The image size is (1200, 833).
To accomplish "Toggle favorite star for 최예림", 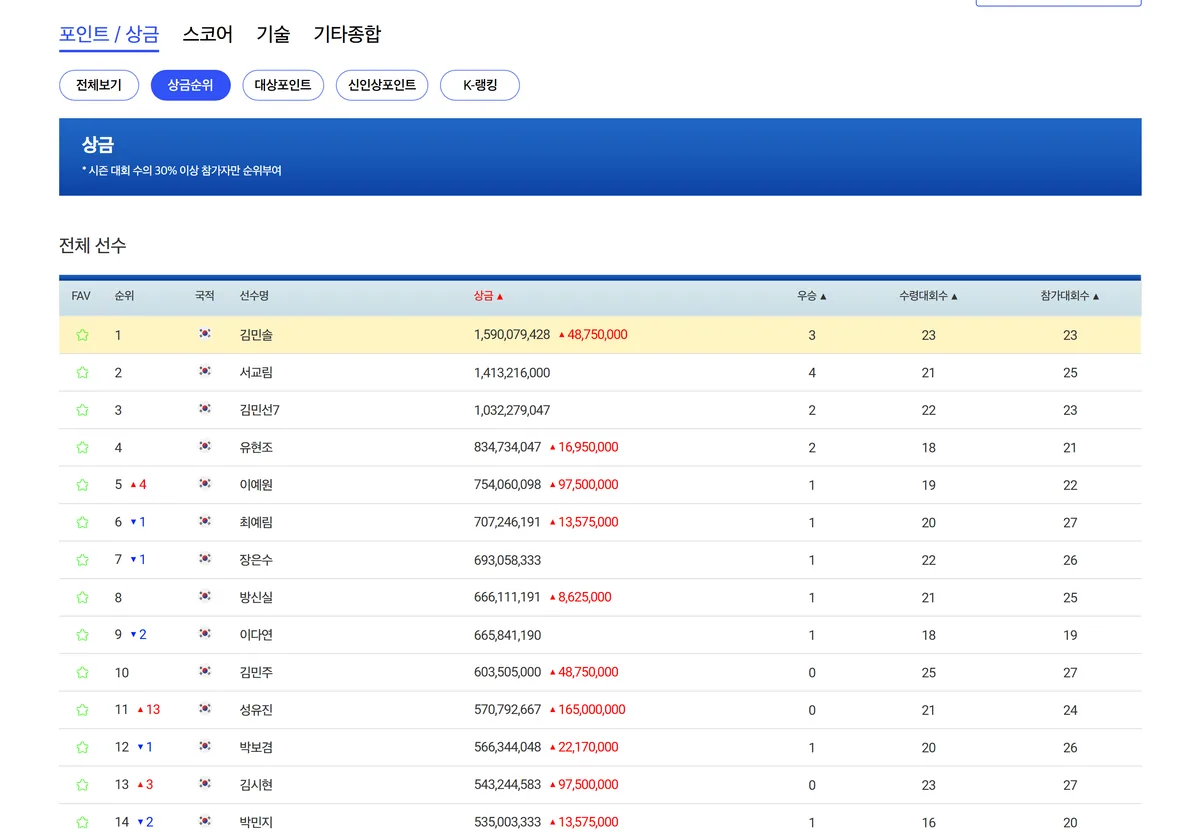I will tap(82, 522).
